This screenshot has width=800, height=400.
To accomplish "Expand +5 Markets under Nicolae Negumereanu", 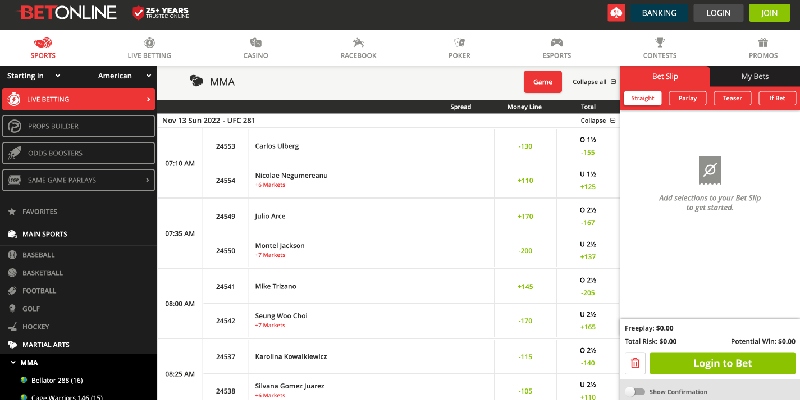I will (x=270, y=185).
